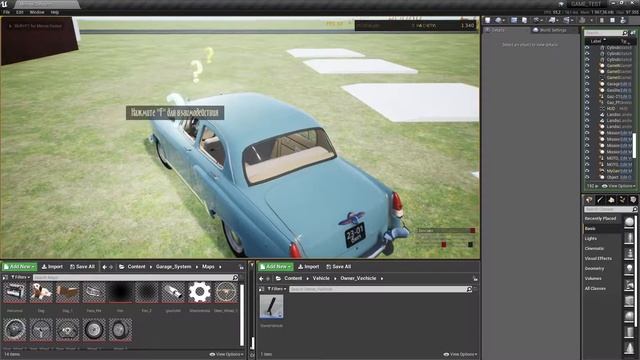Viewport: 640px width, 360px height.
Task: Toggle visibility of the first Cylinder actor
Action: point(587,47)
